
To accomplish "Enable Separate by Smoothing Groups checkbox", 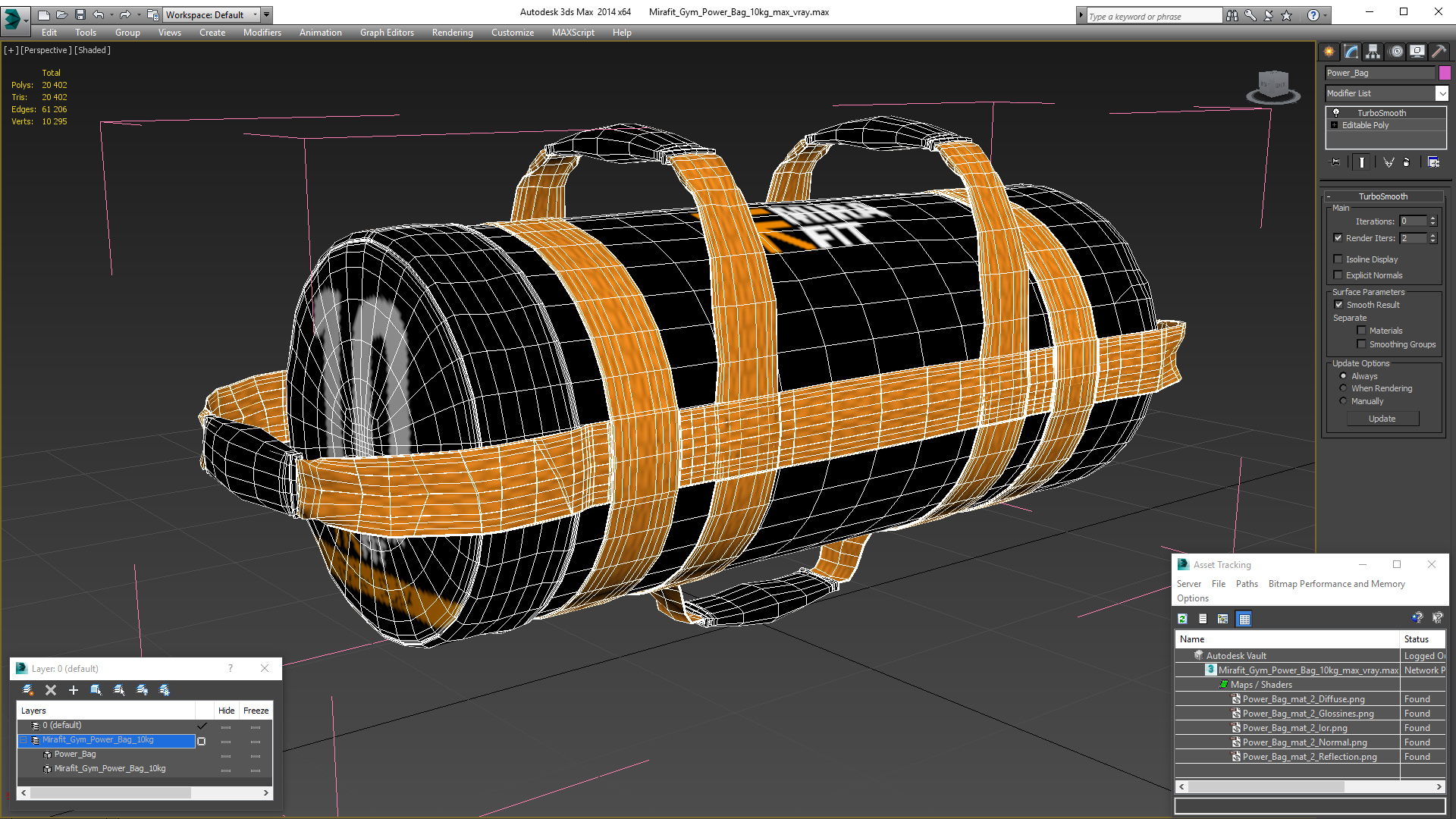I will click(x=1361, y=344).
